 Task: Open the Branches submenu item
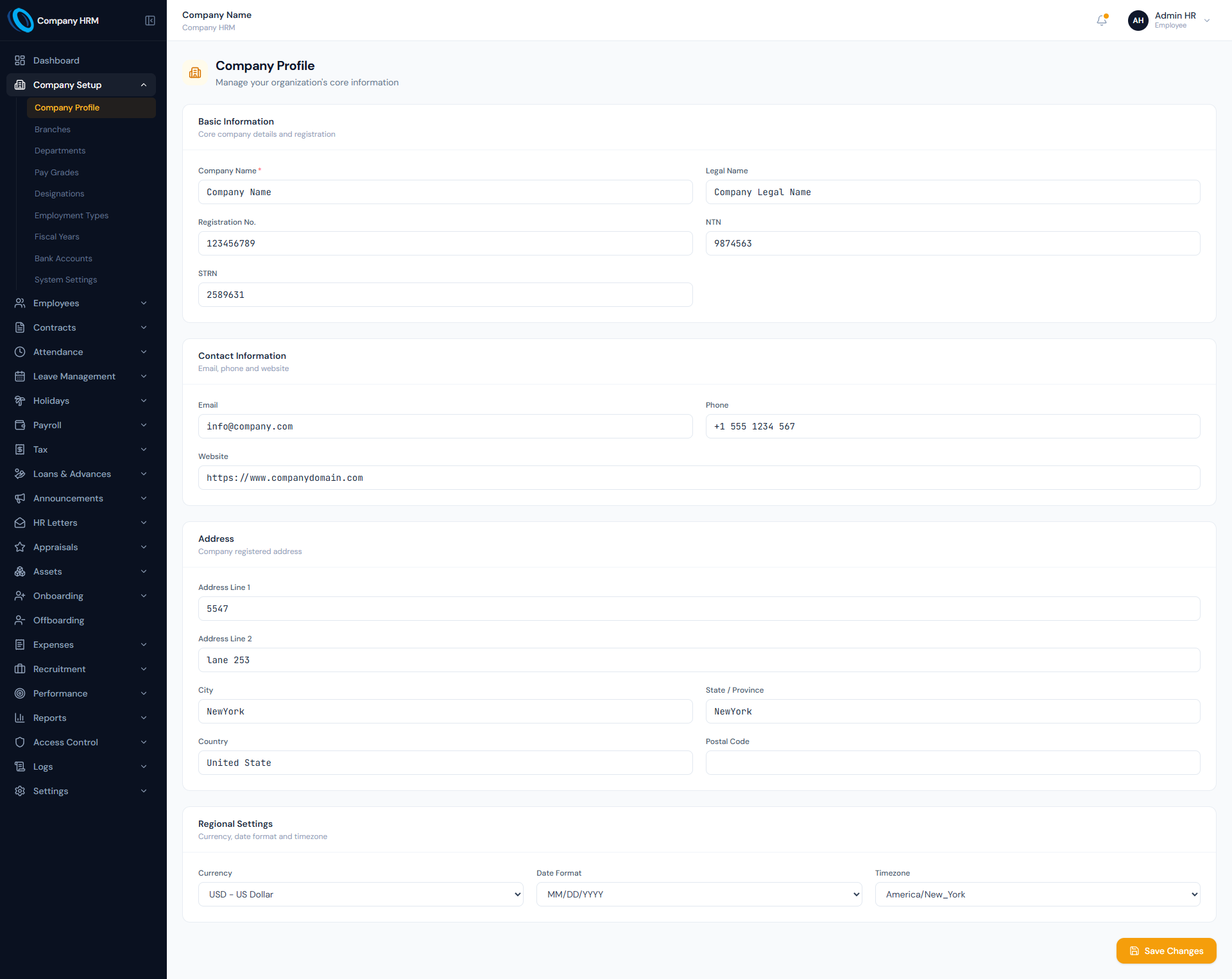point(91,129)
